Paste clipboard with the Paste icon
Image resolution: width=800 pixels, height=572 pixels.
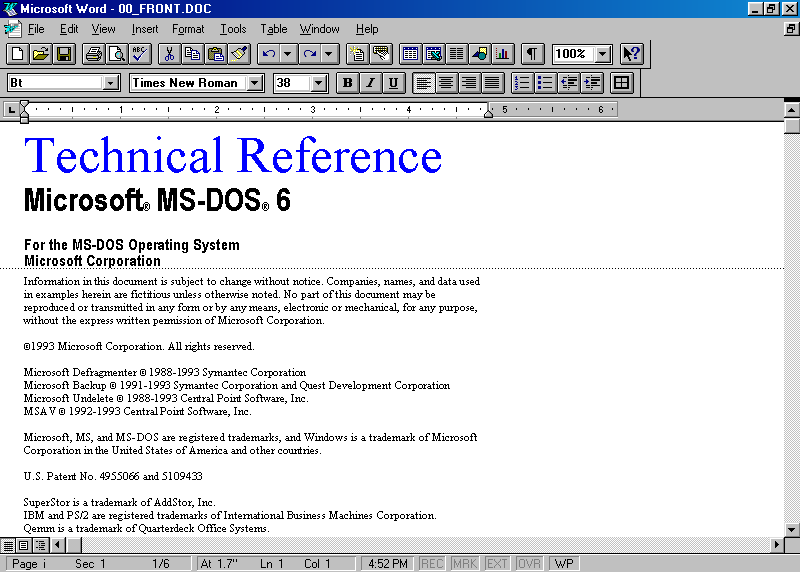click(216, 54)
